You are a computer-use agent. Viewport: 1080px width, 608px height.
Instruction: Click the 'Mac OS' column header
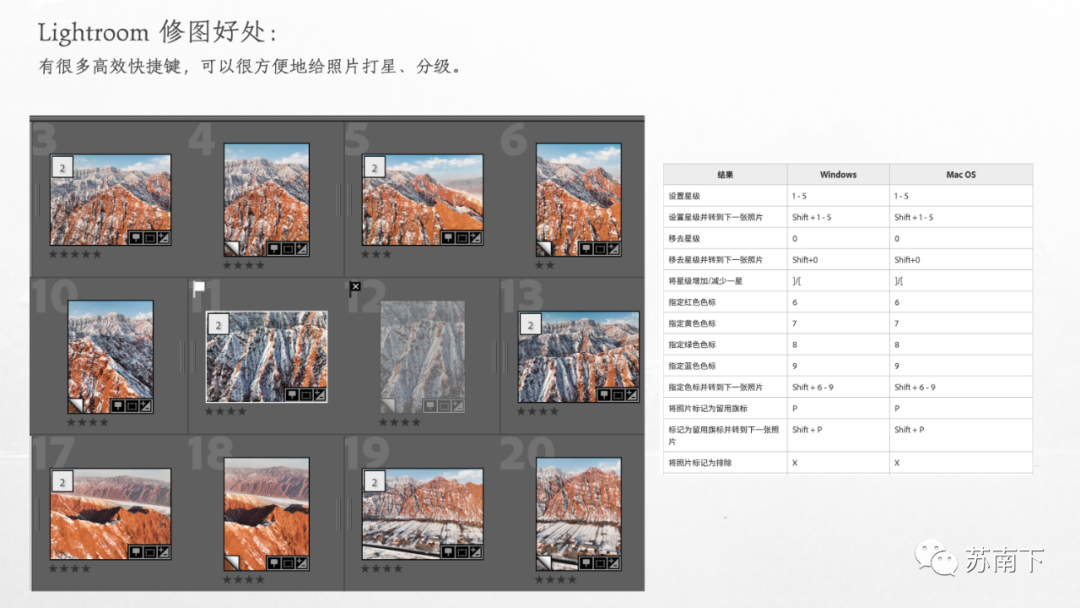point(961,175)
